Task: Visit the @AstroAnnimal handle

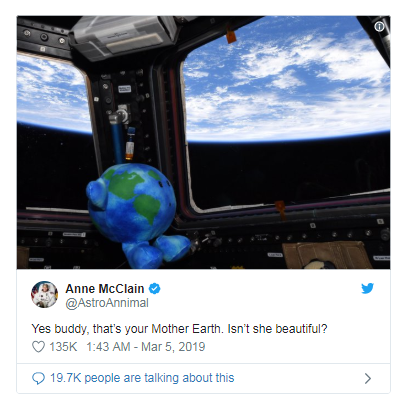Action: tap(107, 303)
